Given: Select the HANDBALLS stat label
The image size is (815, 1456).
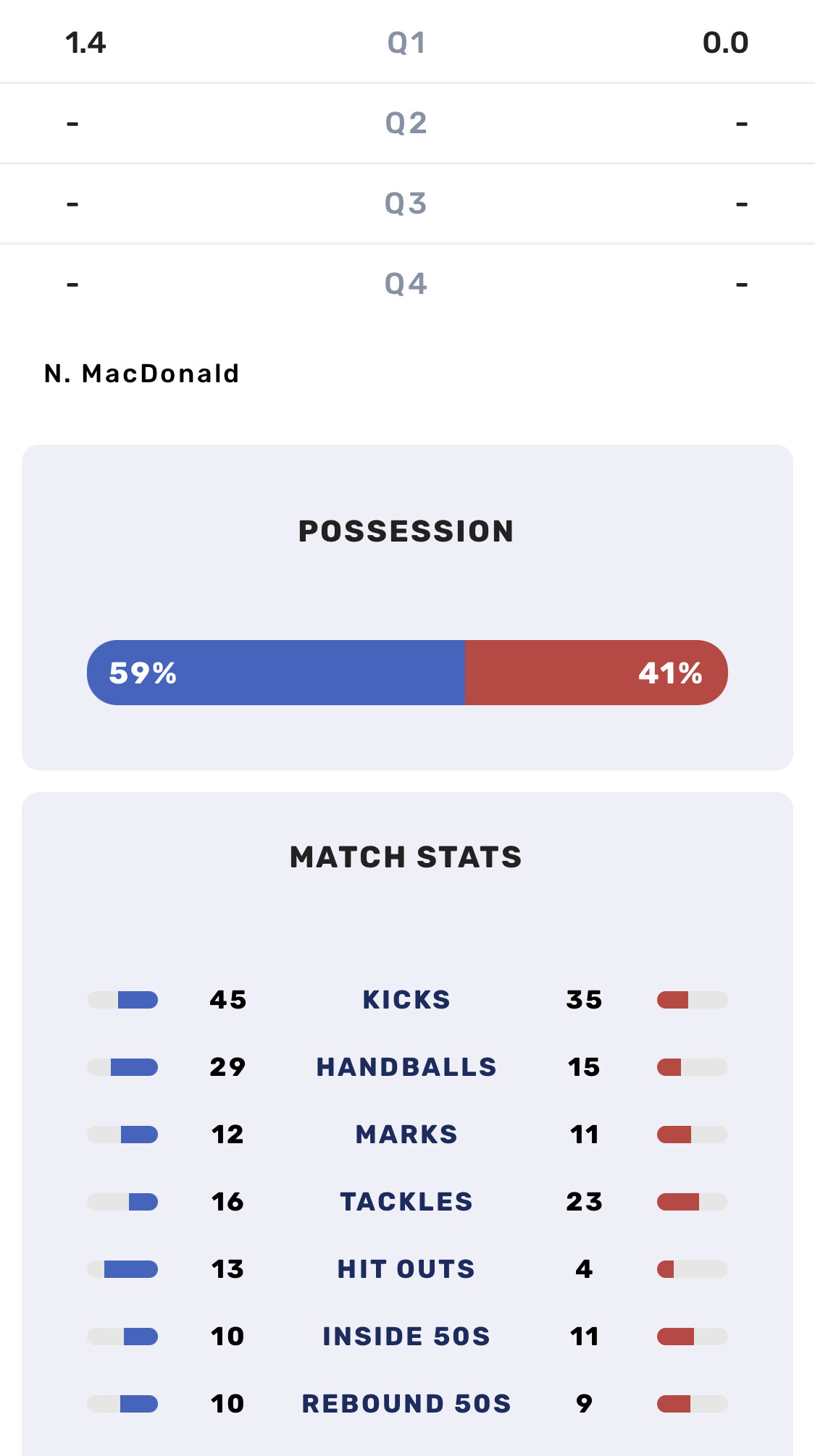Looking at the screenshot, I should tap(406, 1067).
